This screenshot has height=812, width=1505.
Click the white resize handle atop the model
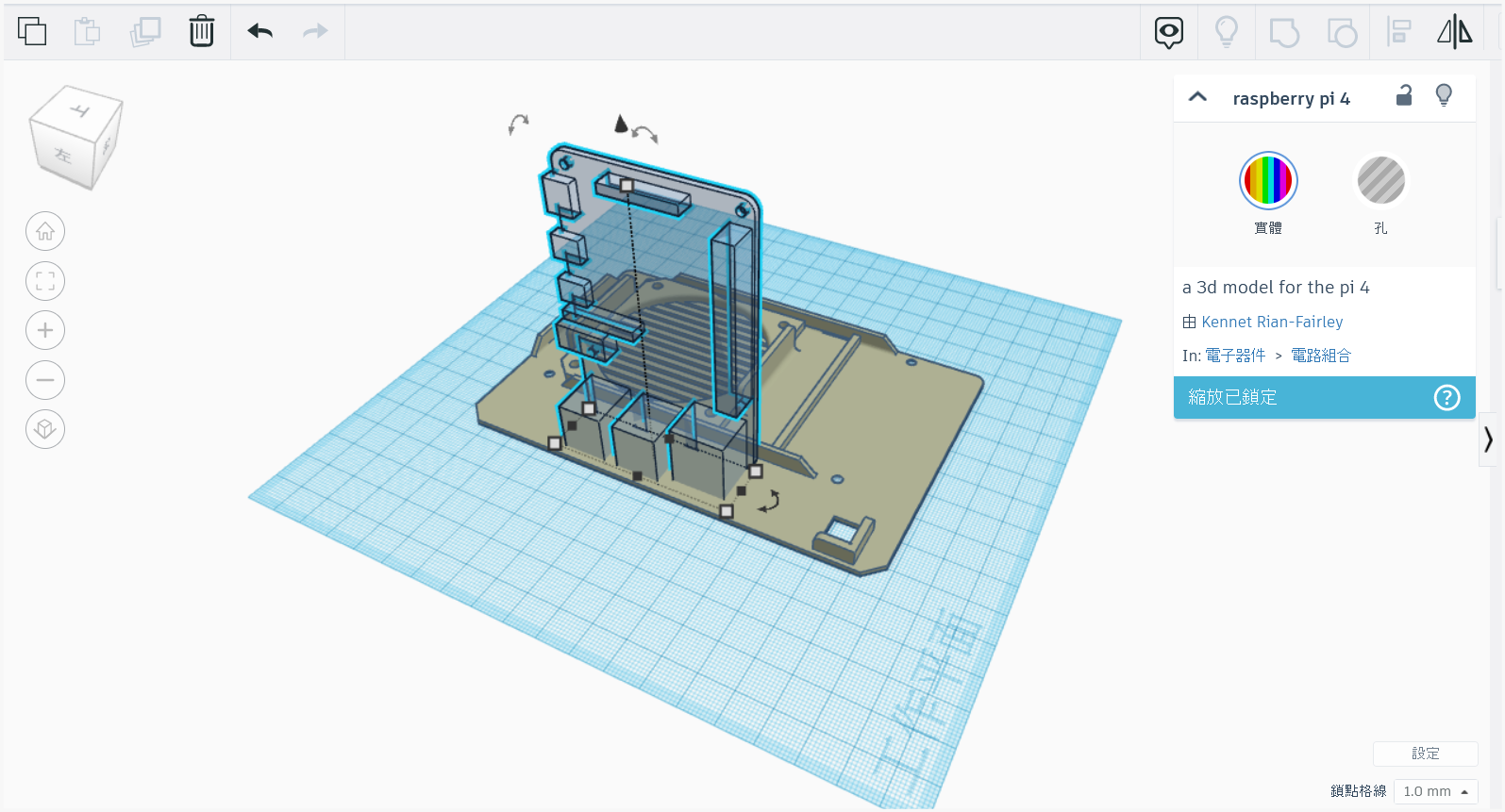click(627, 185)
